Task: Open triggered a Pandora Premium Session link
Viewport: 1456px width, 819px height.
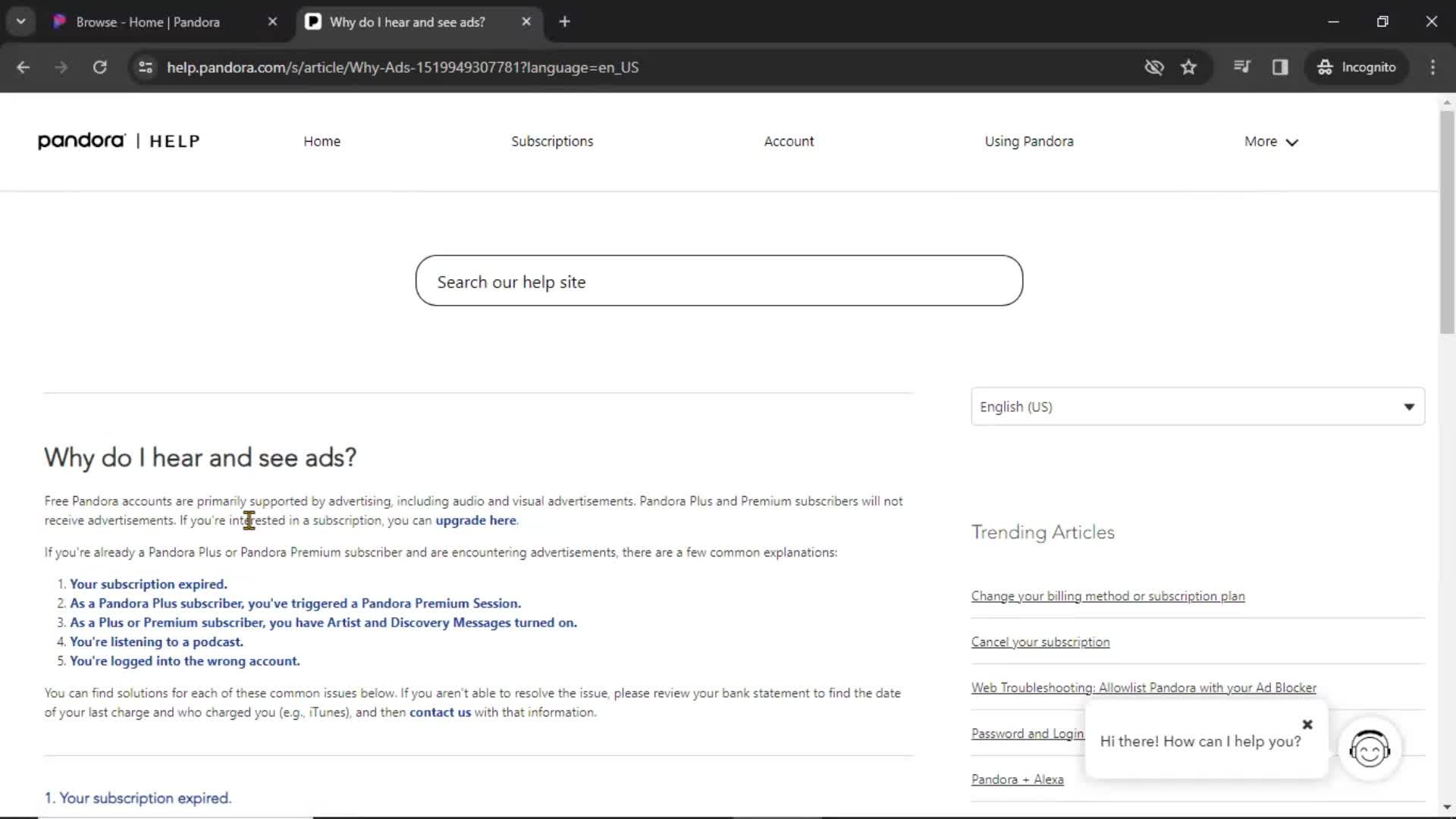Action: click(295, 604)
